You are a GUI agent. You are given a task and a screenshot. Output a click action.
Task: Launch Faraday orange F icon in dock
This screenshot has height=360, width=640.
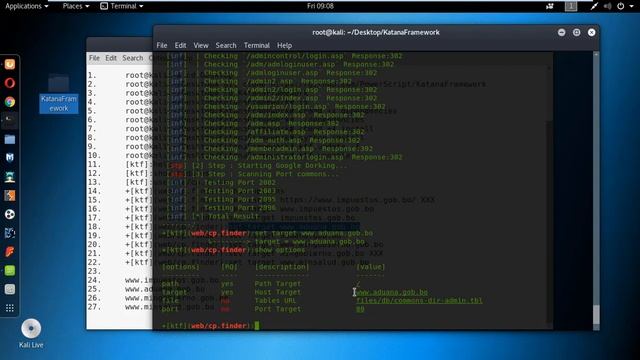[x=10, y=251]
